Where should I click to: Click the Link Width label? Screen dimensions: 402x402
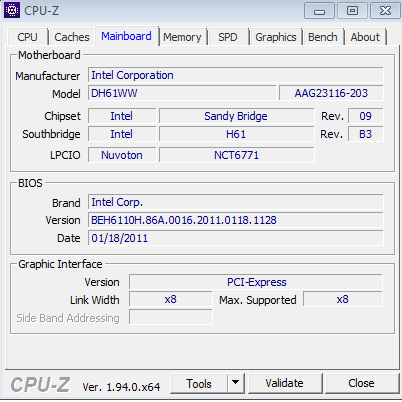click(x=95, y=300)
